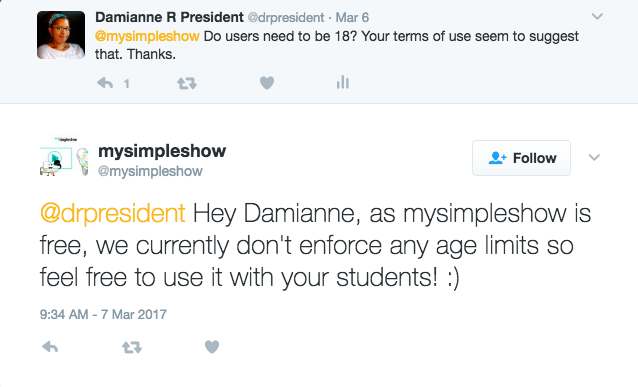Follow the mysimpleshow account
Viewport: 638px width, 387px height.
[x=521, y=158]
